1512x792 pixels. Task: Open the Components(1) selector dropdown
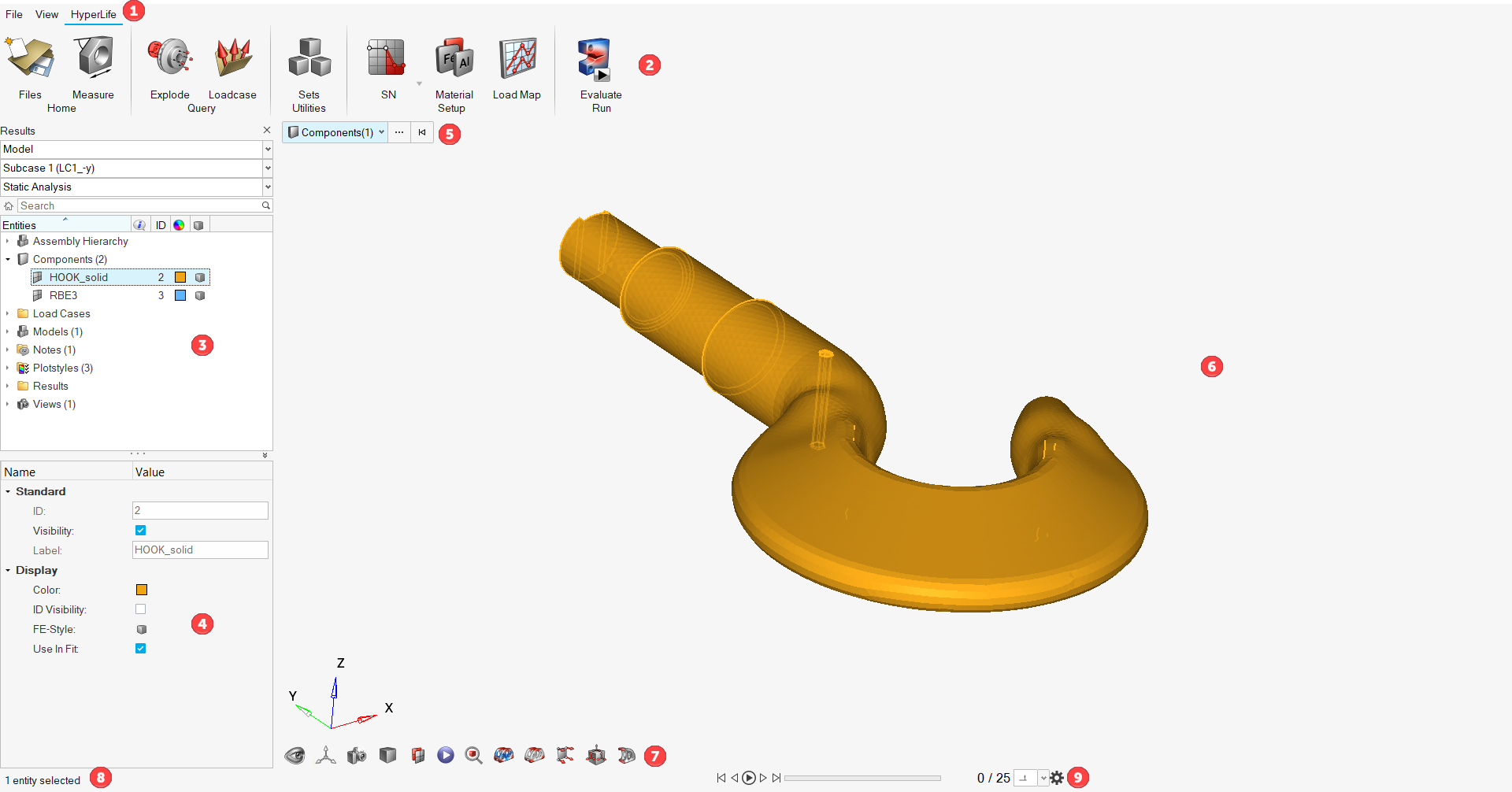[381, 132]
